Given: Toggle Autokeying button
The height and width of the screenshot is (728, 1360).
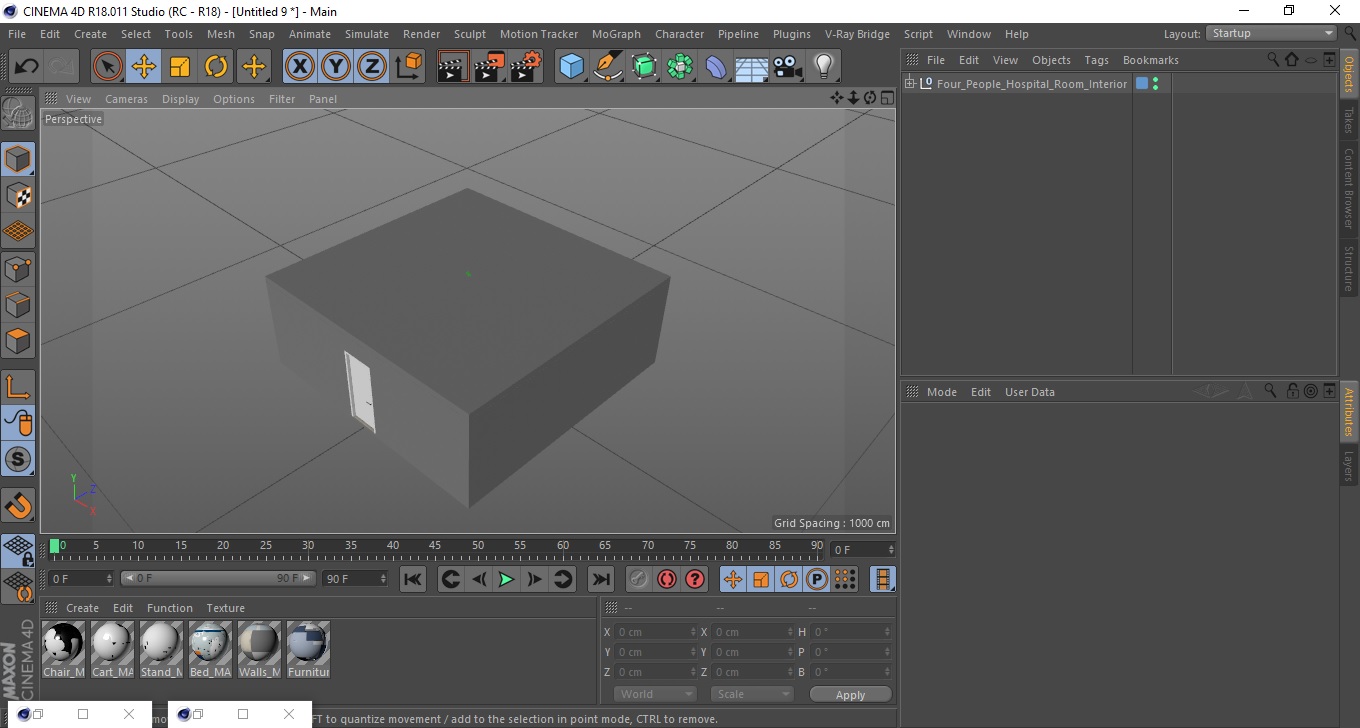Looking at the screenshot, I should click(667, 579).
